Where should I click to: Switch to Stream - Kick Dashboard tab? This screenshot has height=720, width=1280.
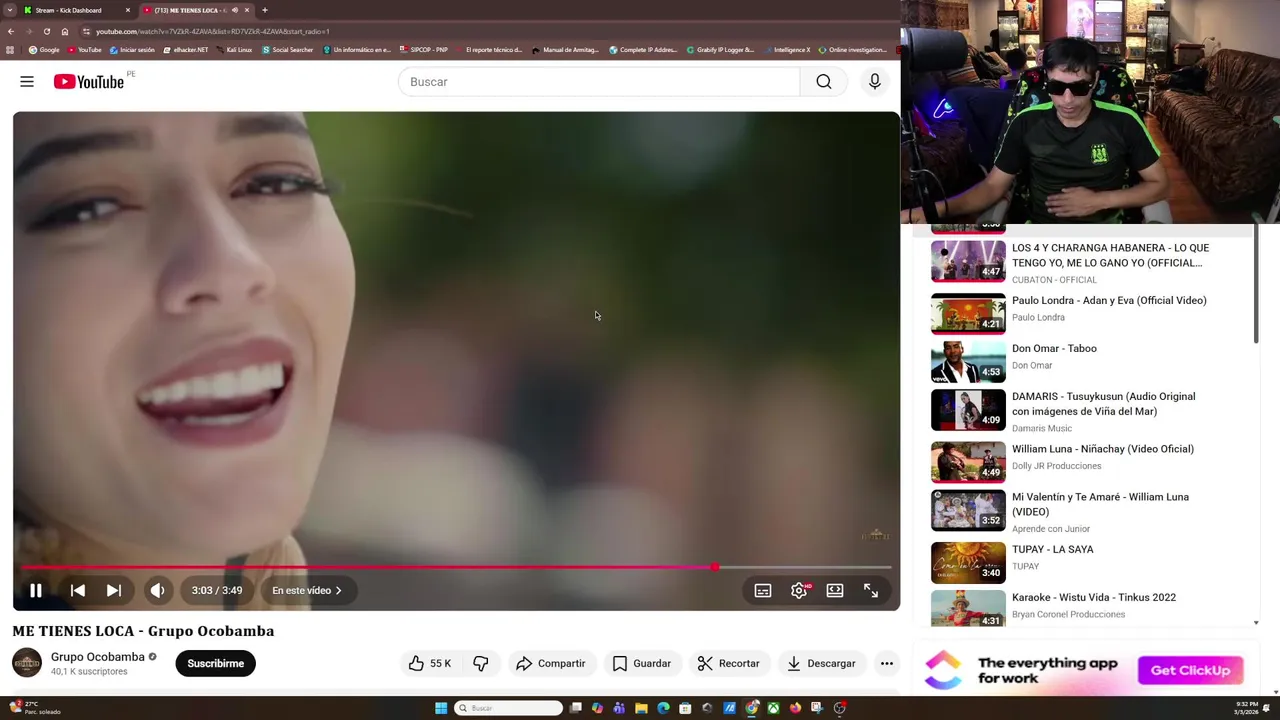75,10
